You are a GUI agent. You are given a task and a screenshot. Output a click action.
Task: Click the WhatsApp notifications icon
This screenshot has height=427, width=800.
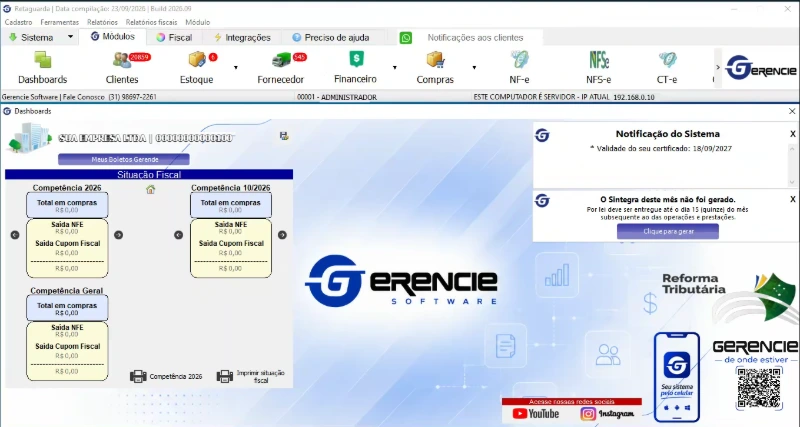click(x=406, y=38)
